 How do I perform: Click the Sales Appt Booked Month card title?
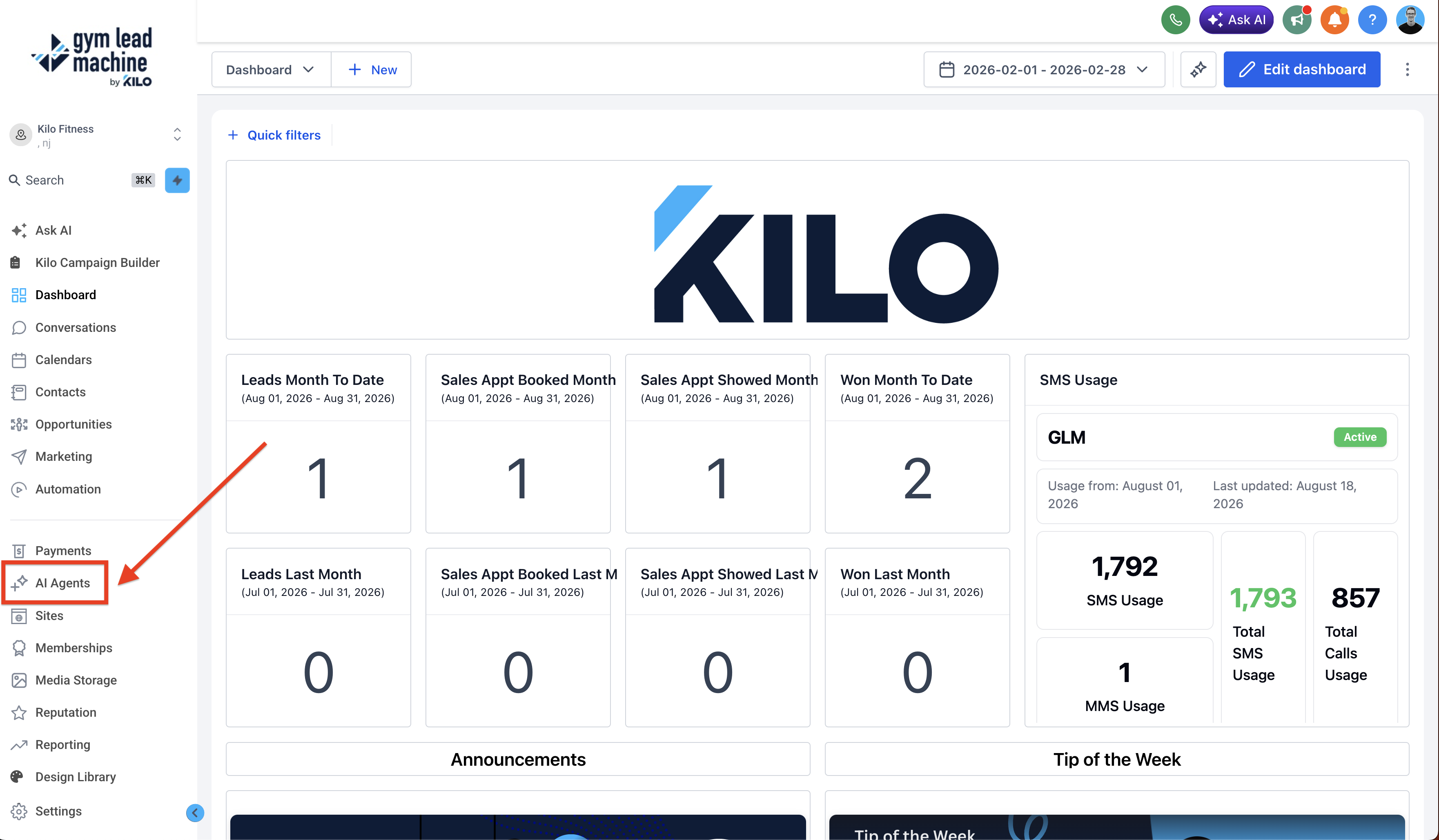(x=528, y=380)
